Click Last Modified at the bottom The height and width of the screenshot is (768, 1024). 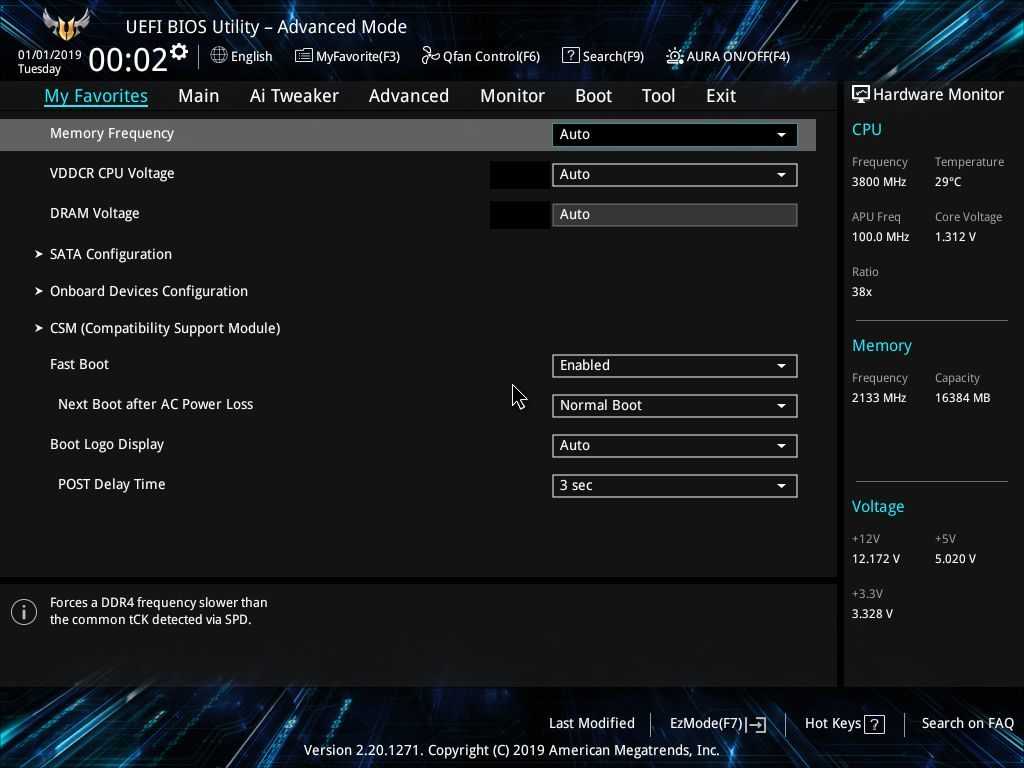click(x=591, y=723)
